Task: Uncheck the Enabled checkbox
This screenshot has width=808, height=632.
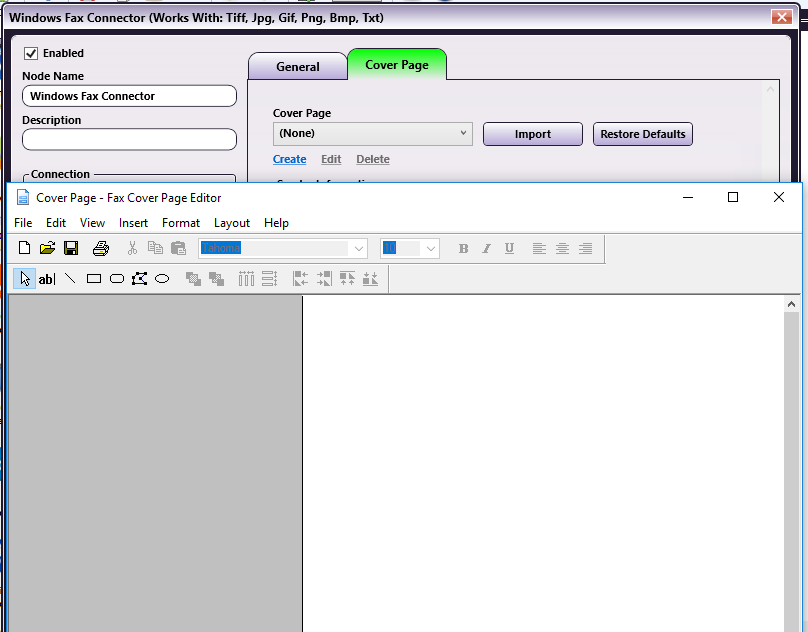Action: (31, 53)
